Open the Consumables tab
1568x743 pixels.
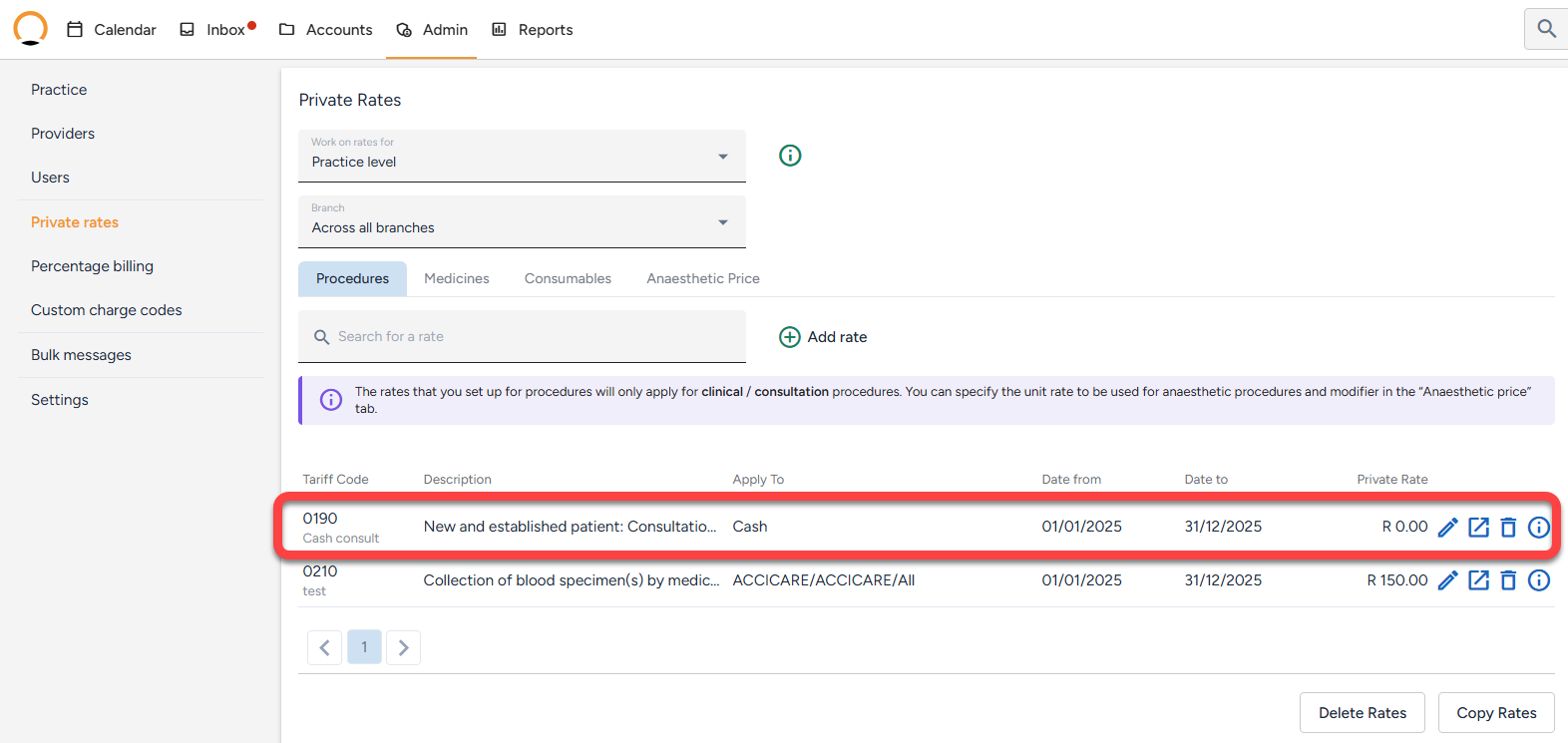click(568, 279)
